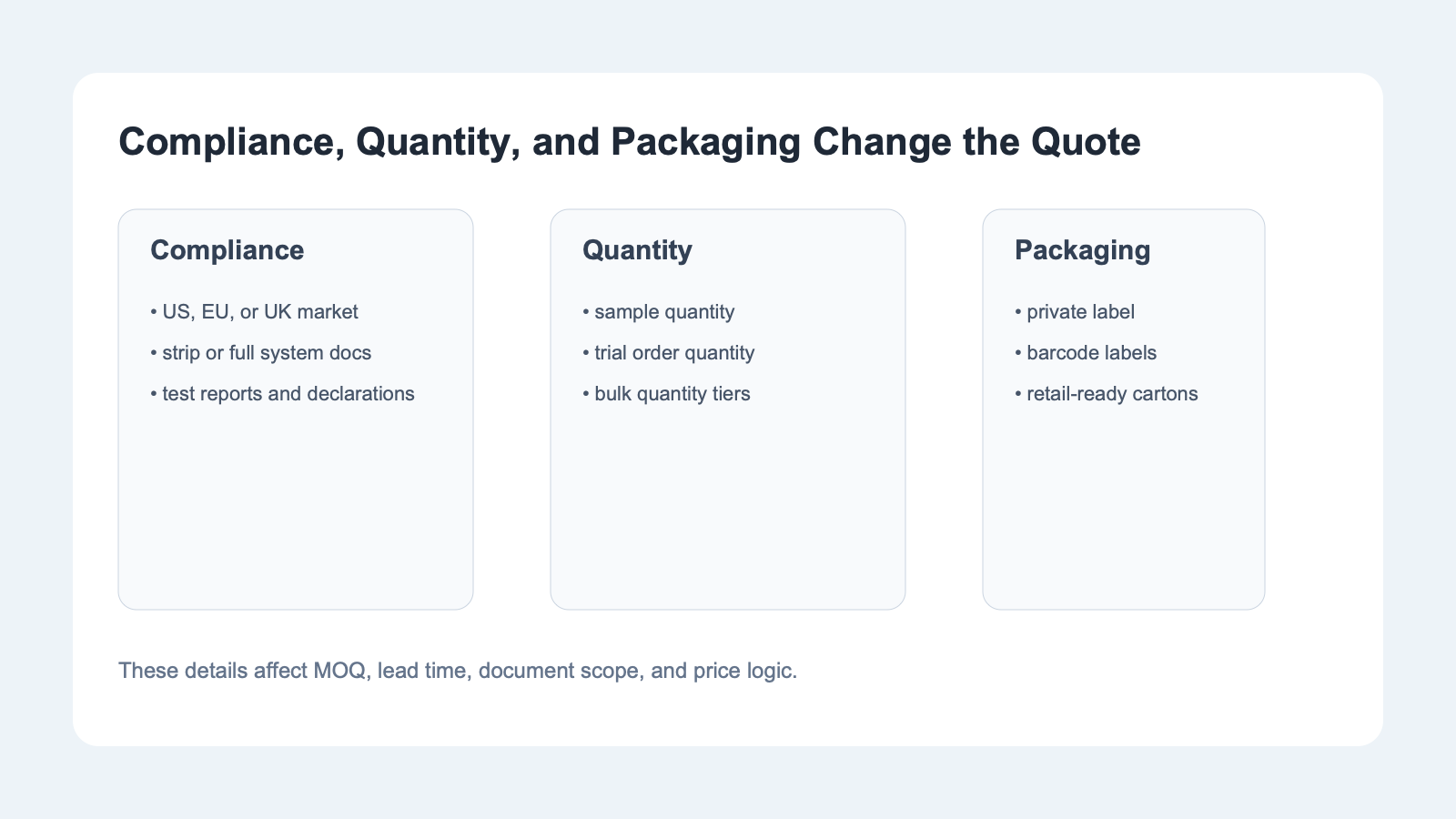Viewport: 1456px width, 819px height.
Task: Select the Compliance card heading
Action: pyautogui.click(x=227, y=250)
